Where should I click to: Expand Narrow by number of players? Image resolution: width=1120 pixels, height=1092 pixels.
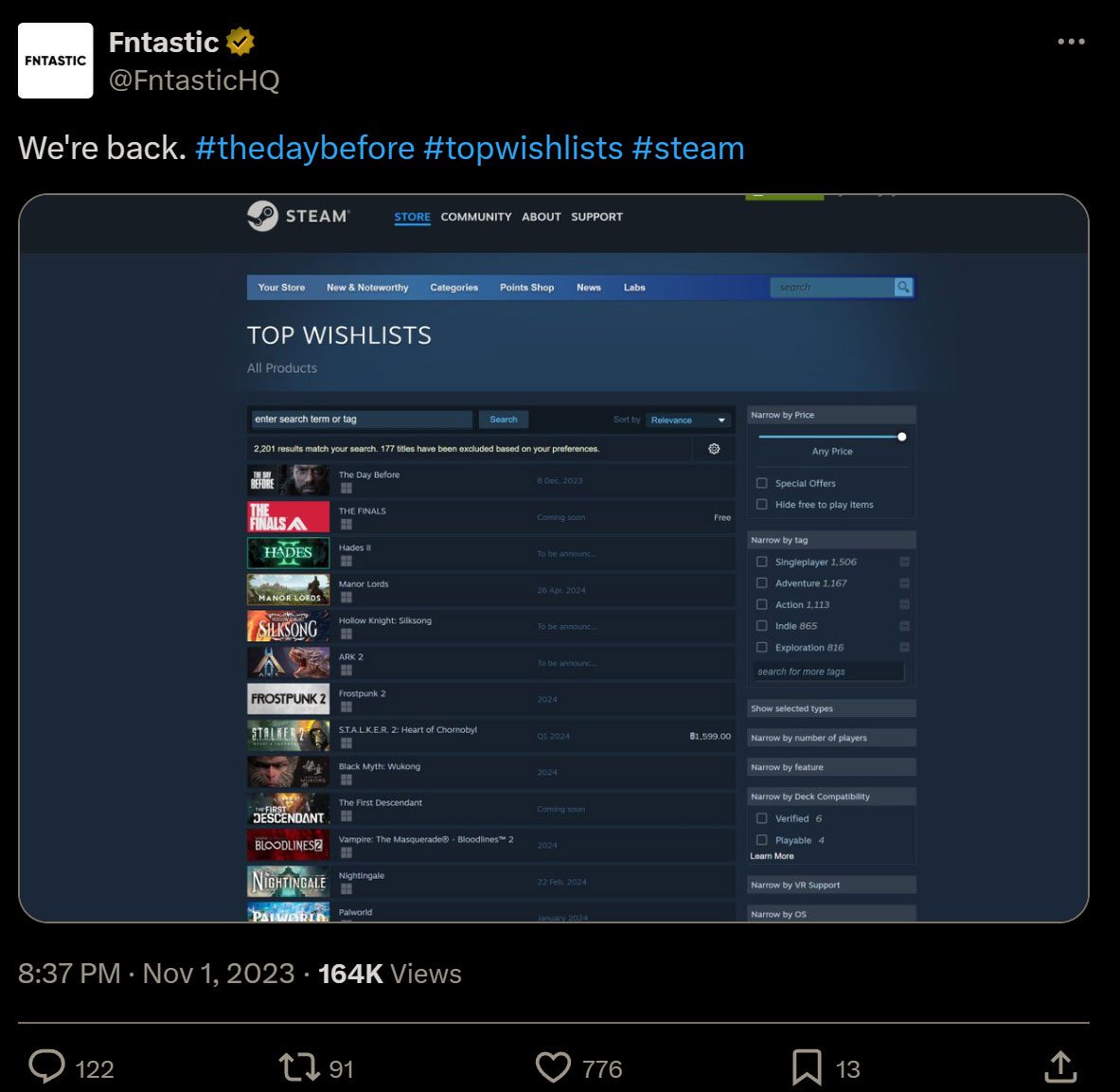[x=831, y=738]
